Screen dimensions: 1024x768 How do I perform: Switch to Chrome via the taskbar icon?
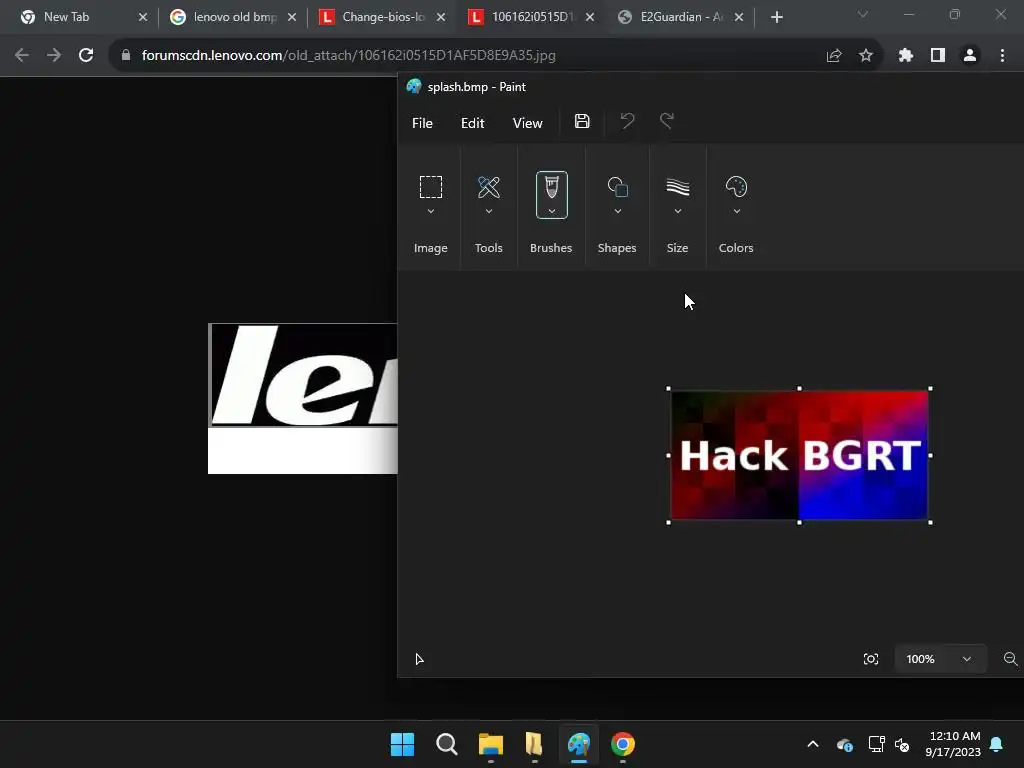(x=622, y=744)
